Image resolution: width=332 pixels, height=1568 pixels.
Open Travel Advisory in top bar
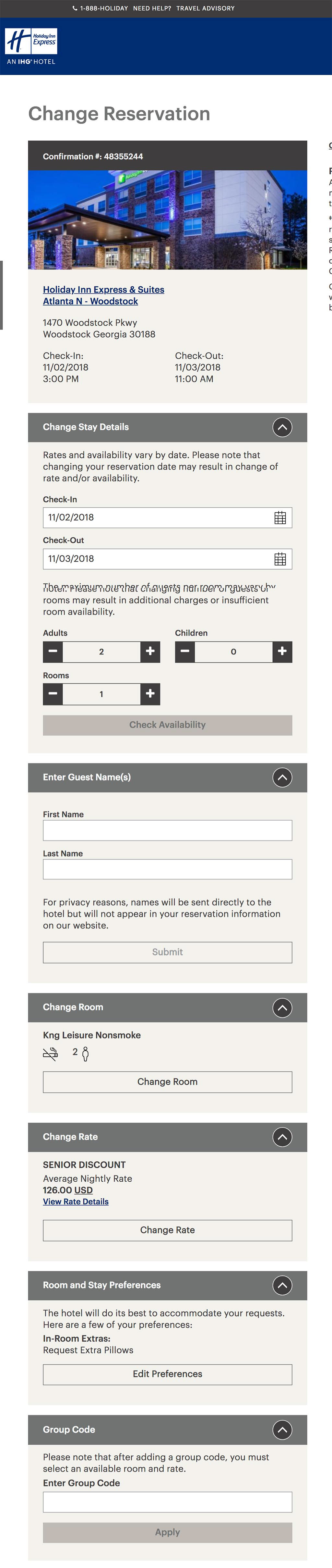[x=206, y=8]
